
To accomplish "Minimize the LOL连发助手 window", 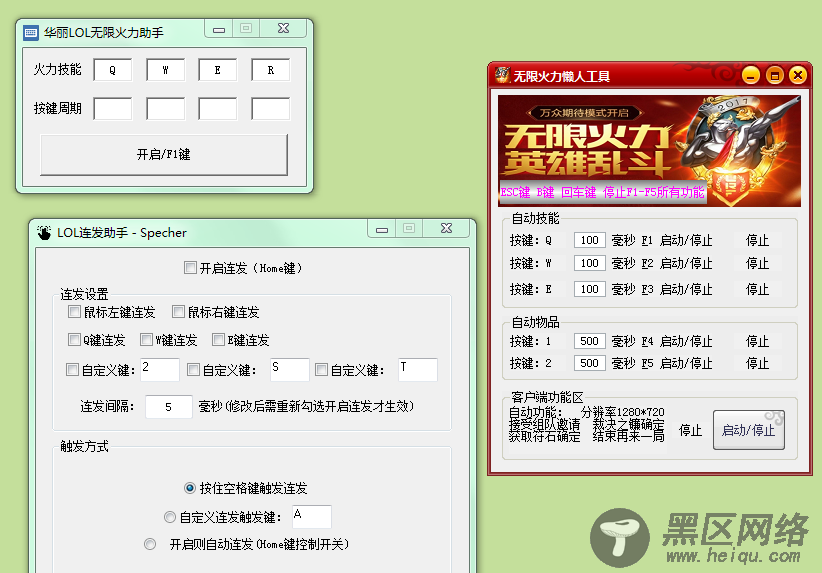I will click(382, 229).
